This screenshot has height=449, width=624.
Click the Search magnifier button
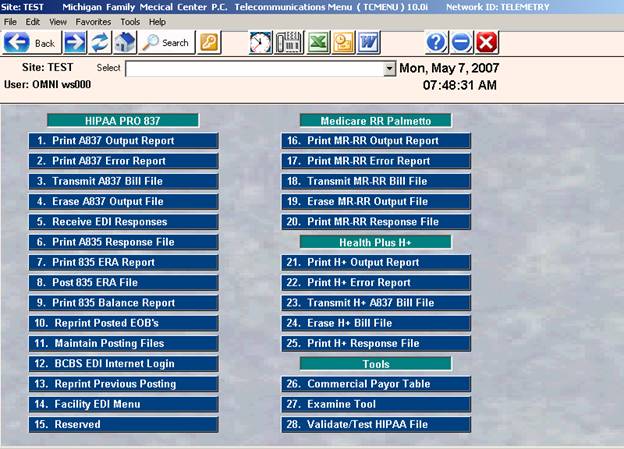[x=166, y=43]
